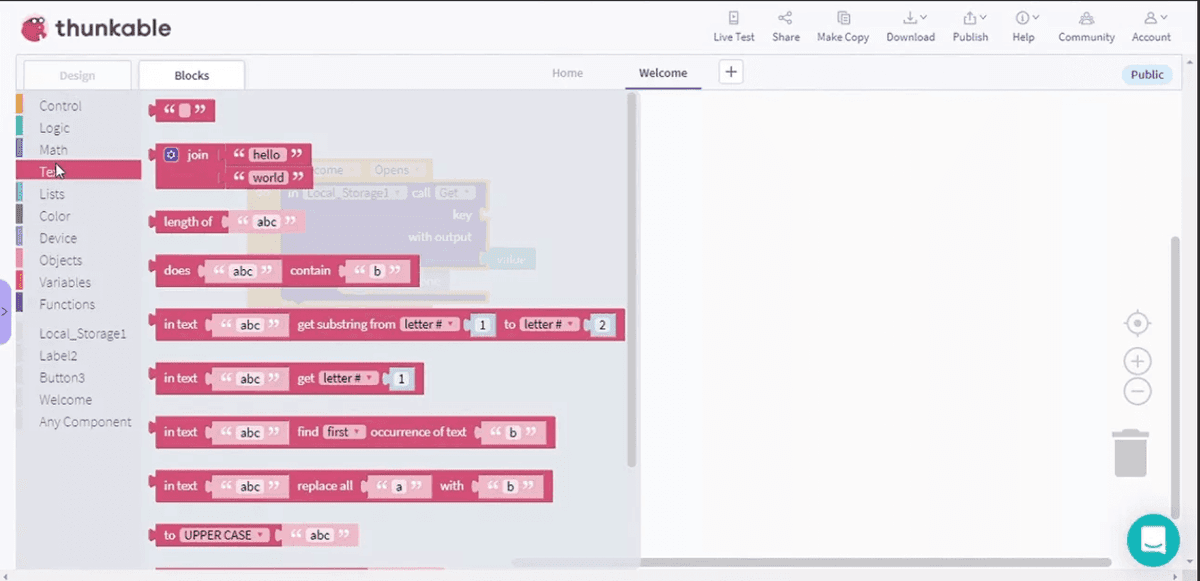Zoom out using the minus circle
Screen dimensions: 1200x581
(1137, 391)
